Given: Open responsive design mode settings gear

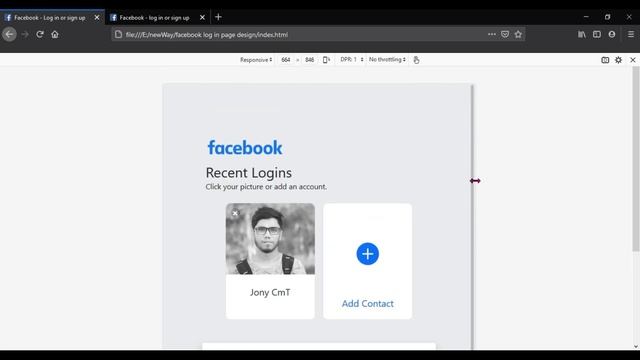Looking at the screenshot, I should tap(618, 60).
